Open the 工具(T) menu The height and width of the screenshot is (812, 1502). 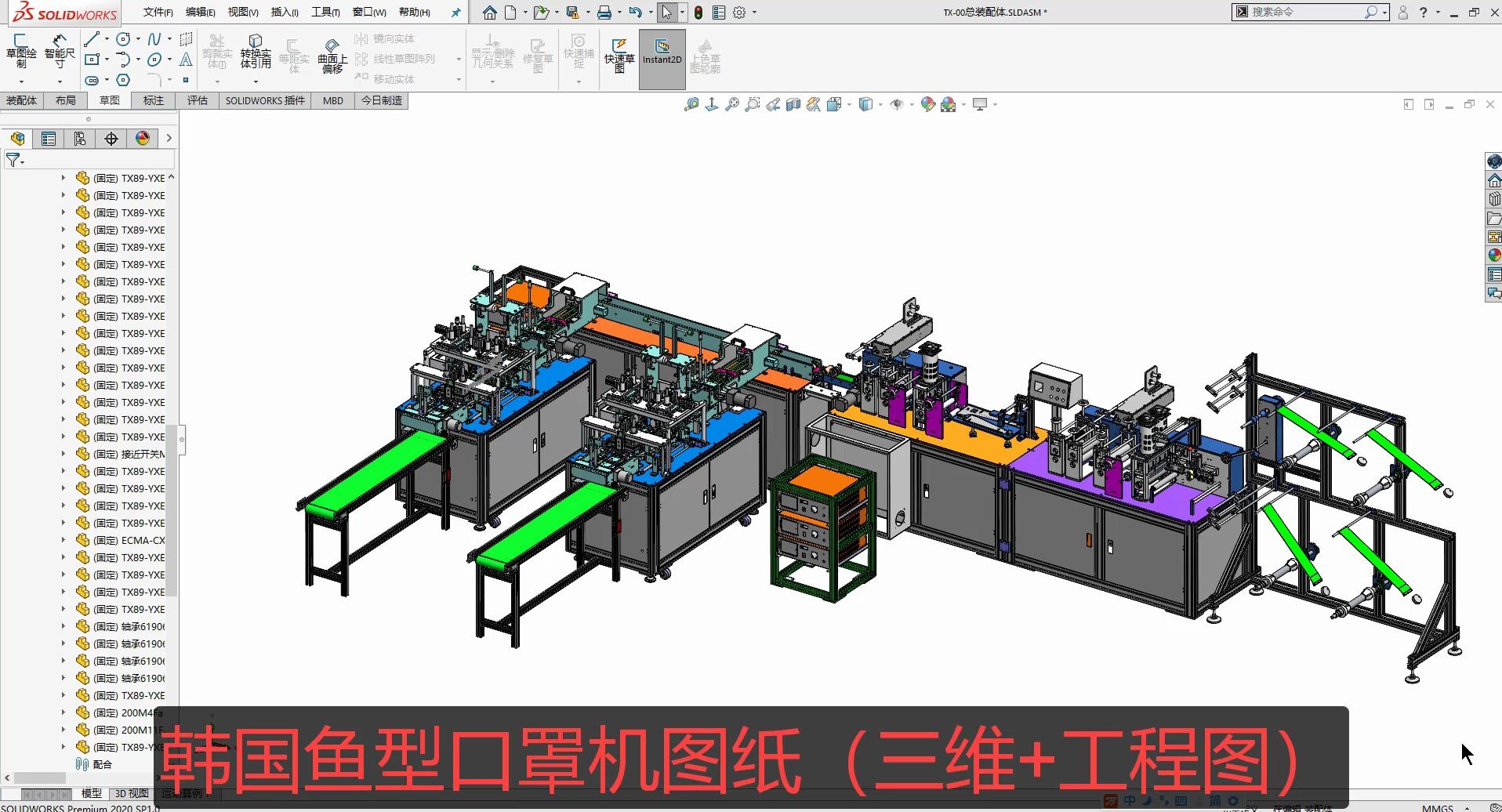pos(325,13)
